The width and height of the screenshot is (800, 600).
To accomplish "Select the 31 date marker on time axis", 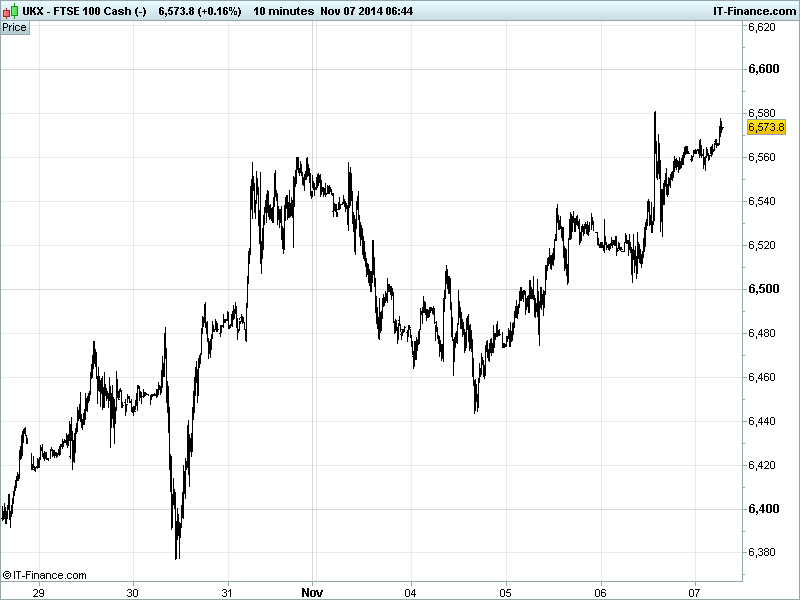I will (228, 590).
